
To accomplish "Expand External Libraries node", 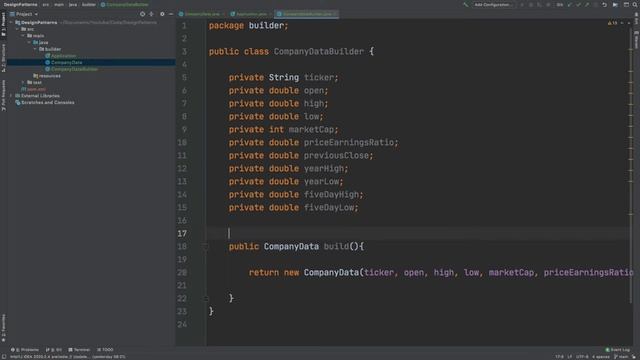I will click(11, 96).
